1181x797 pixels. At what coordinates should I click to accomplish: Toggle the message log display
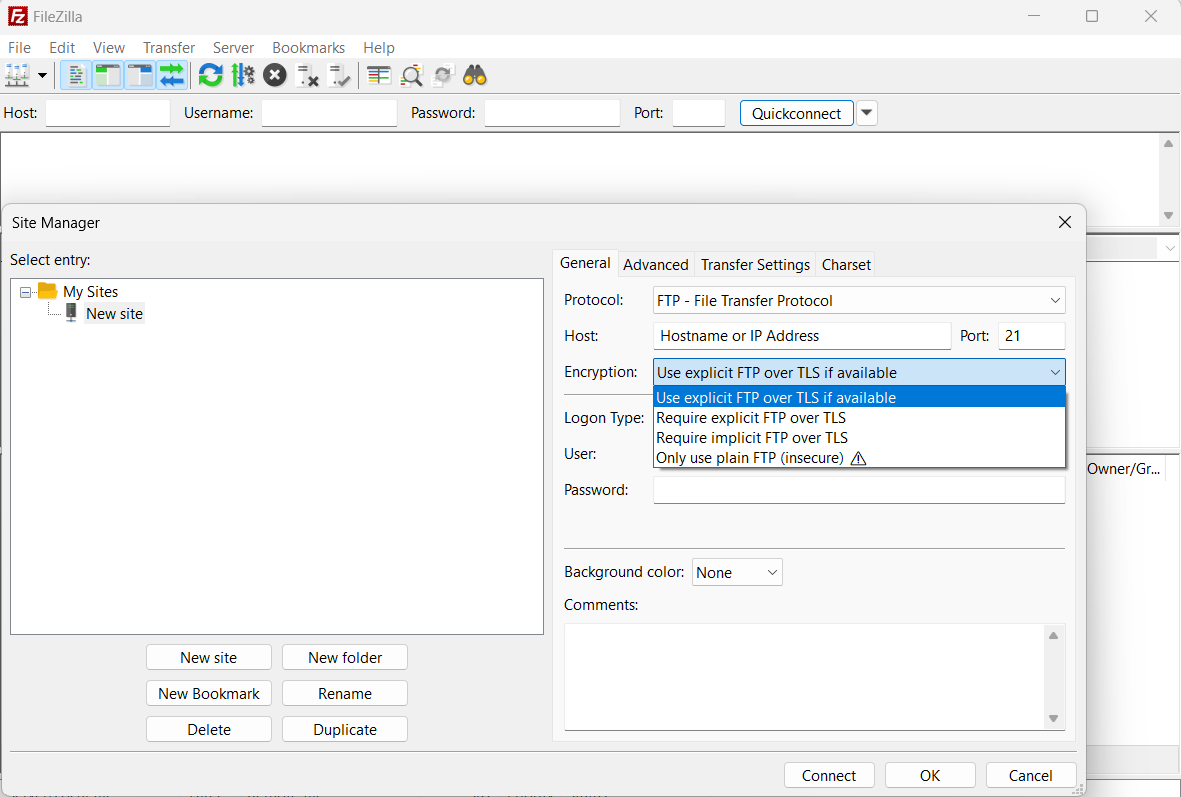pyautogui.click(x=75, y=75)
